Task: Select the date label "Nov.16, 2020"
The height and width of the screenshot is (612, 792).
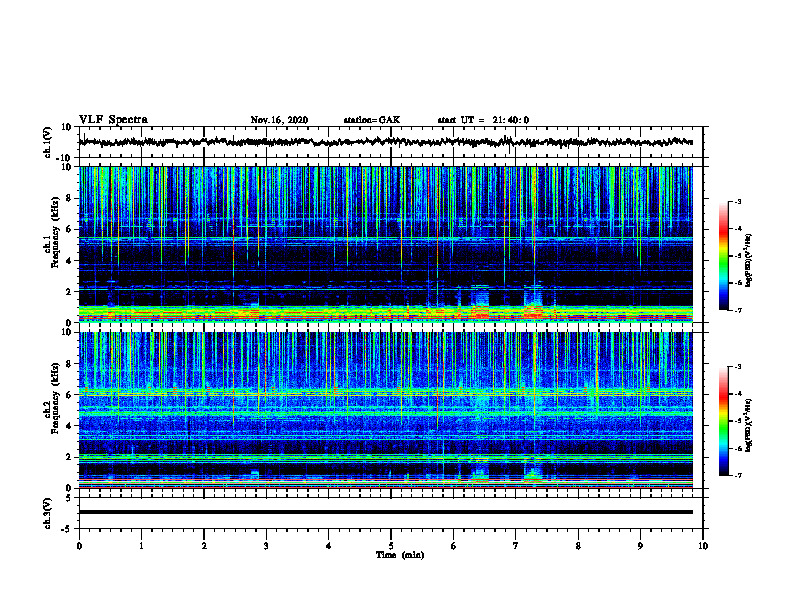Action: 279,120
